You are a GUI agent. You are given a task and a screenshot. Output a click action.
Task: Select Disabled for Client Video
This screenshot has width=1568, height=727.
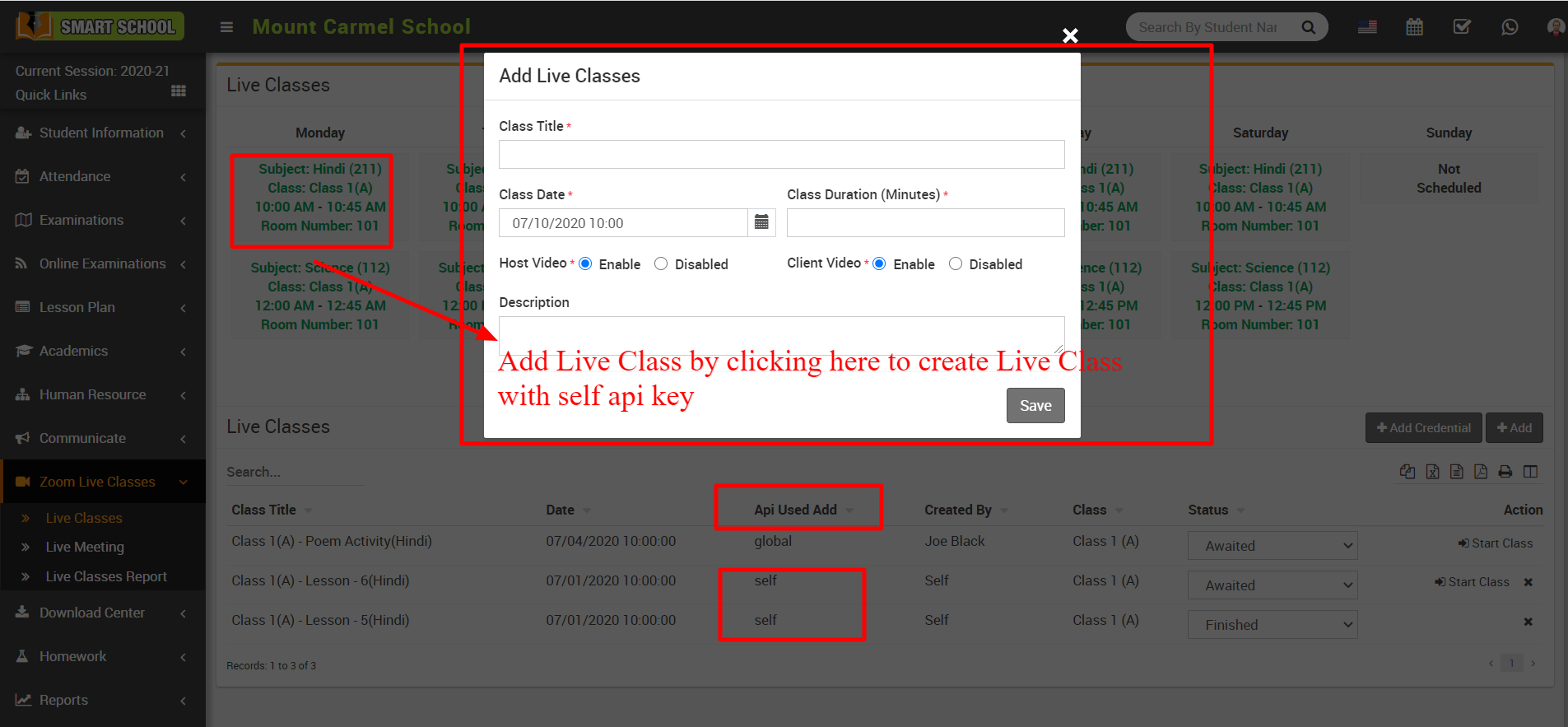(x=955, y=263)
